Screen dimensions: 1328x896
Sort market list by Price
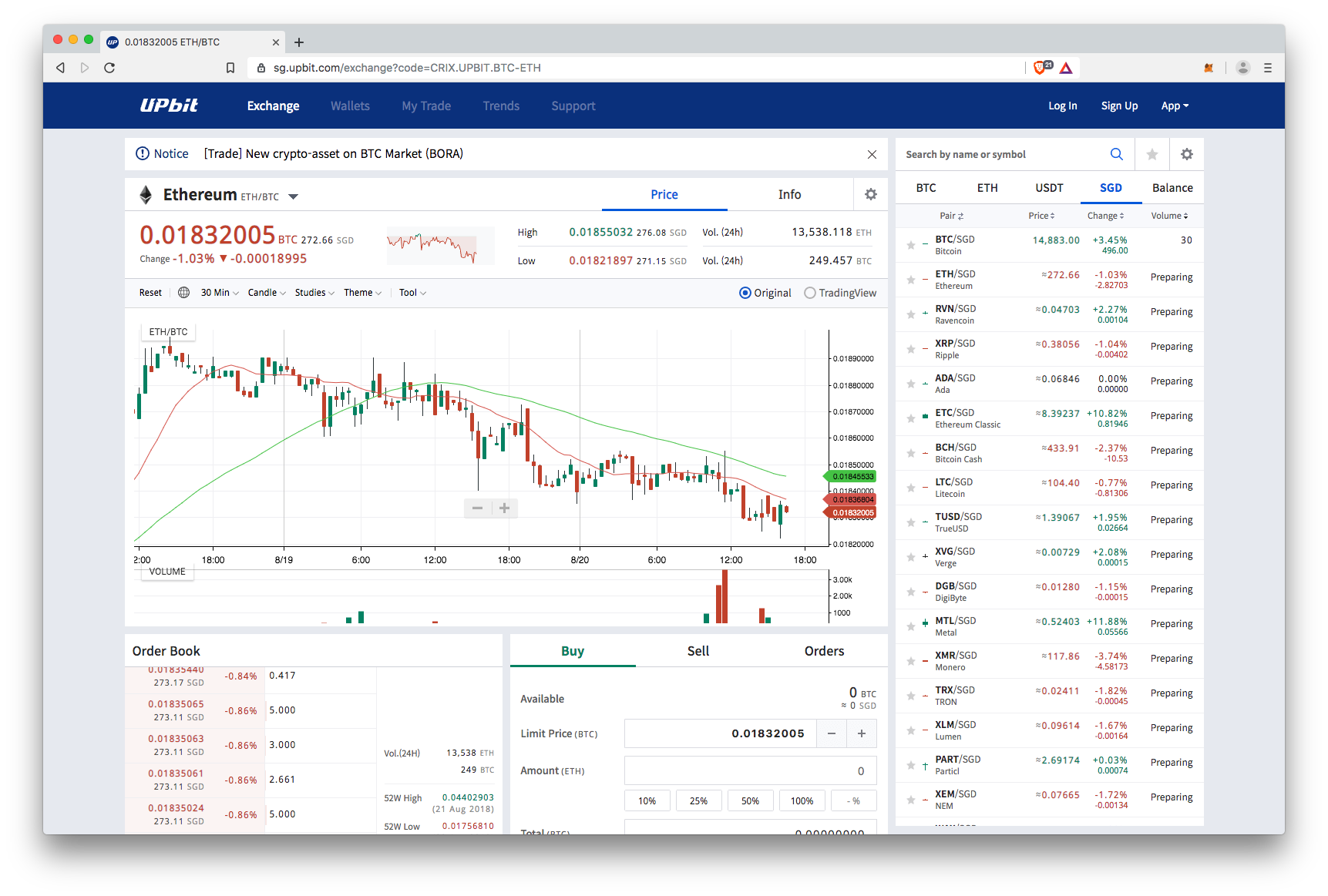1041,216
